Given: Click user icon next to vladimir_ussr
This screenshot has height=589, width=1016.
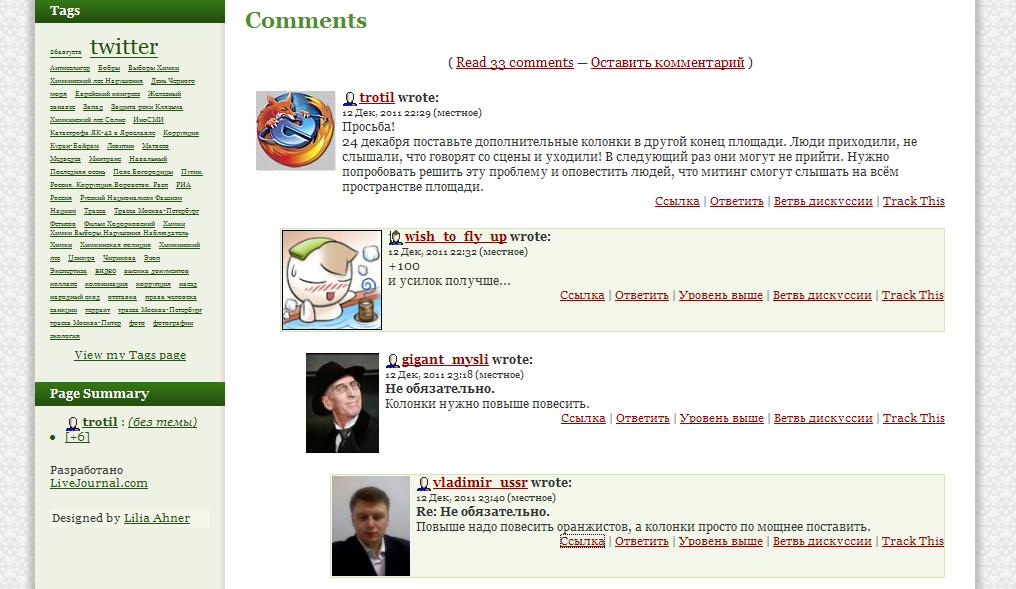Looking at the screenshot, I should (x=424, y=484).
